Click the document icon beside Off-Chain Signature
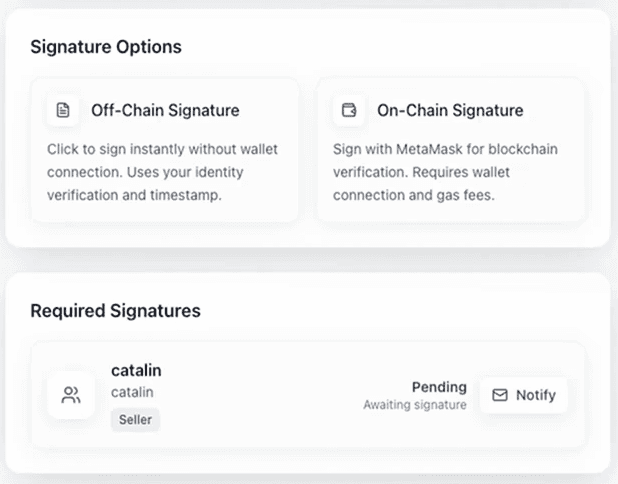618x484 pixels. tap(63, 110)
